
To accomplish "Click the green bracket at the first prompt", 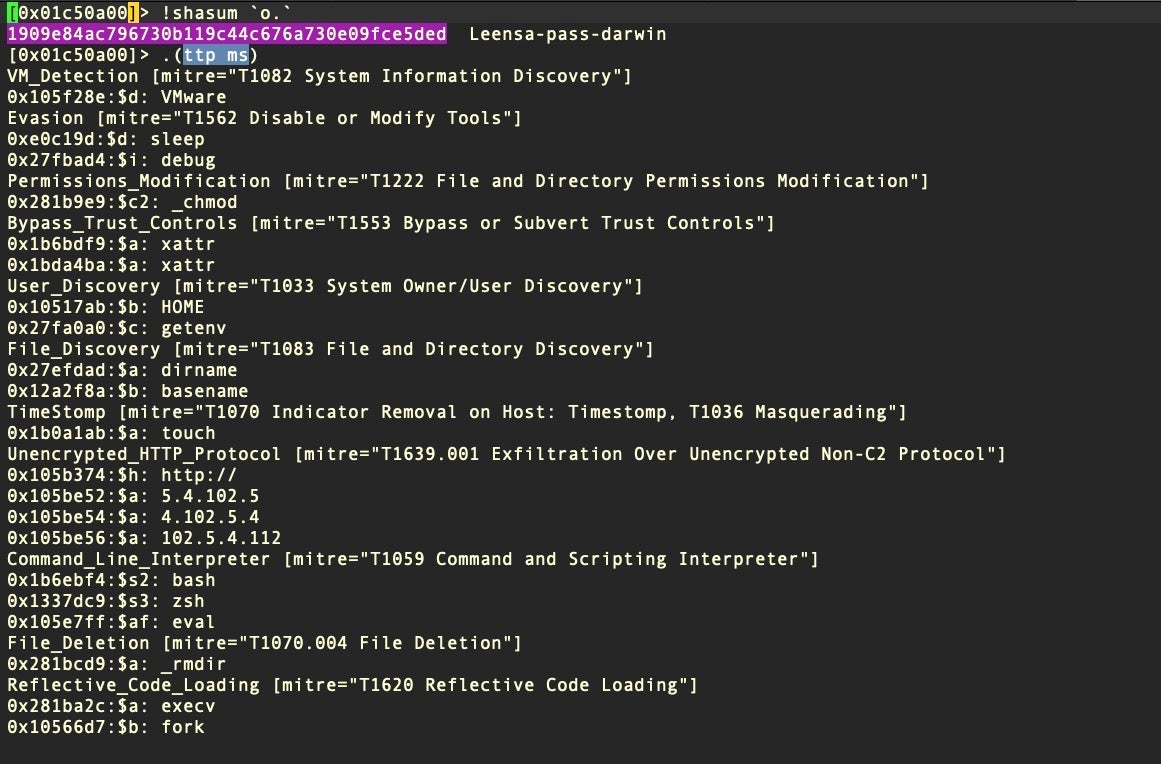I will coord(10,13).
